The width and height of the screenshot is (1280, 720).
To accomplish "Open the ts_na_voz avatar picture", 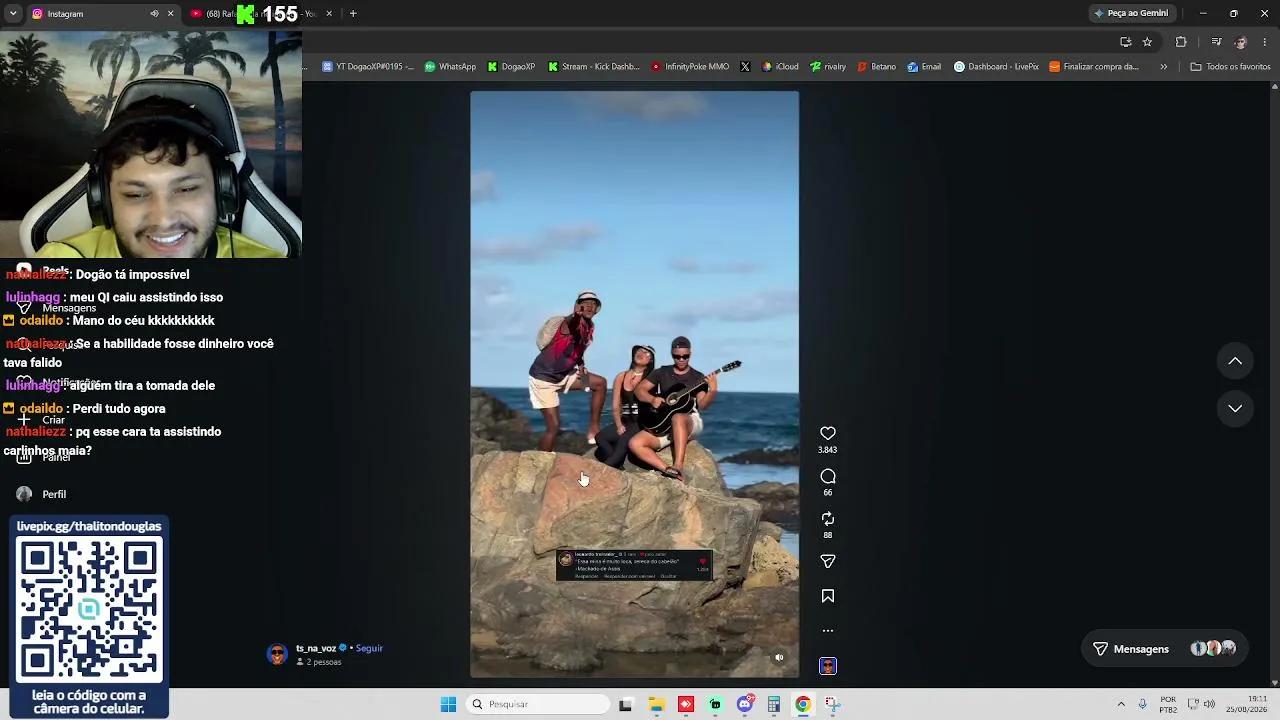I will [277, 654].
